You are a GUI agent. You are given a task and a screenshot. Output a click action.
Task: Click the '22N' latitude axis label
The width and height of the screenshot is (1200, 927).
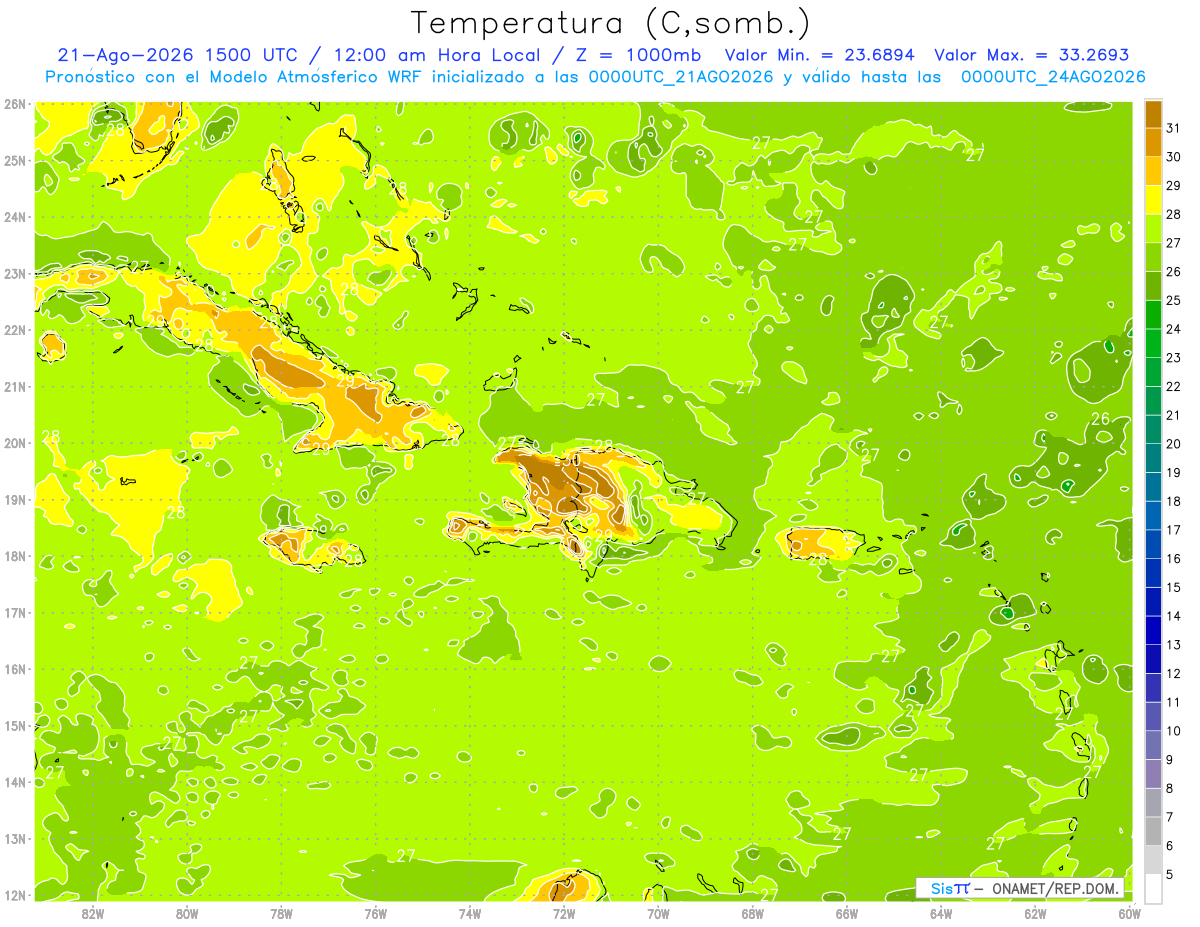click(x=15, y=330)
